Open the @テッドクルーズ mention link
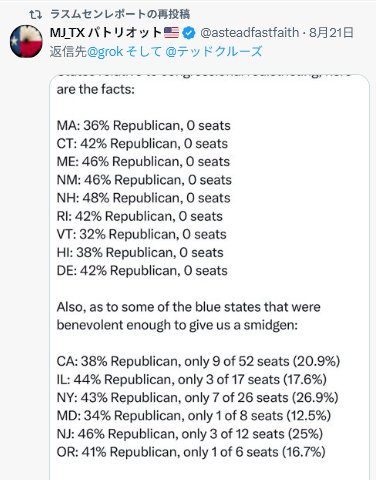376x480 pixels. coord(214,52)
